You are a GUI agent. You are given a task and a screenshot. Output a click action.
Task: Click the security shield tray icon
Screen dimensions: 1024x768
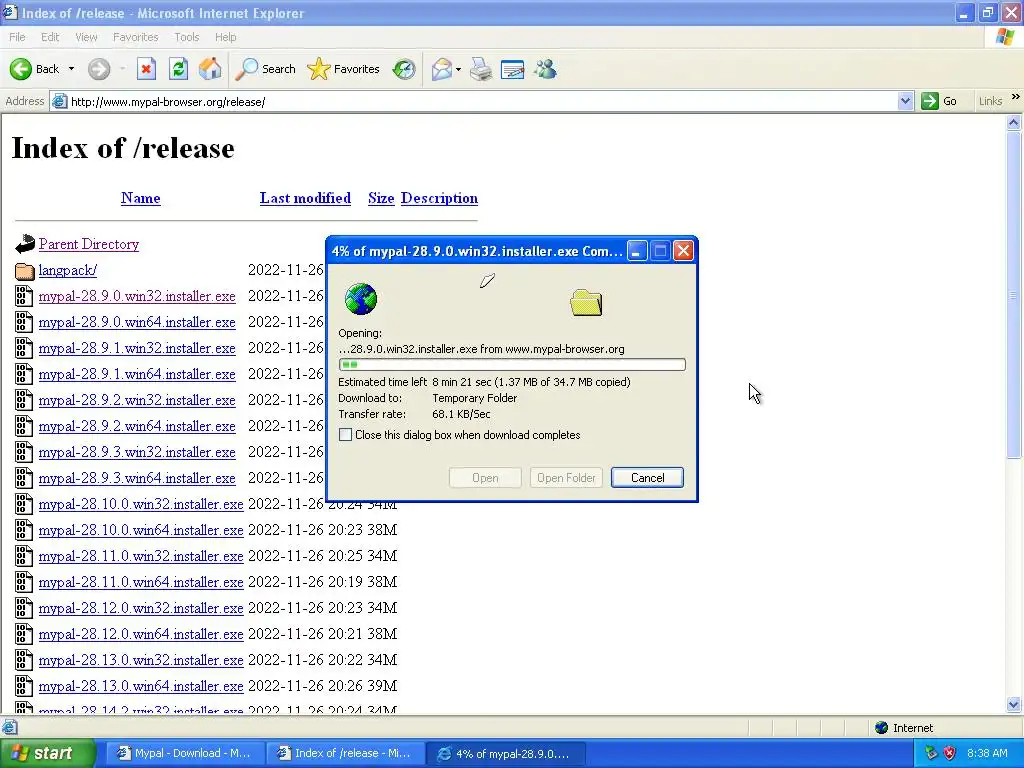pyautogui.click(x=950, y=753)
